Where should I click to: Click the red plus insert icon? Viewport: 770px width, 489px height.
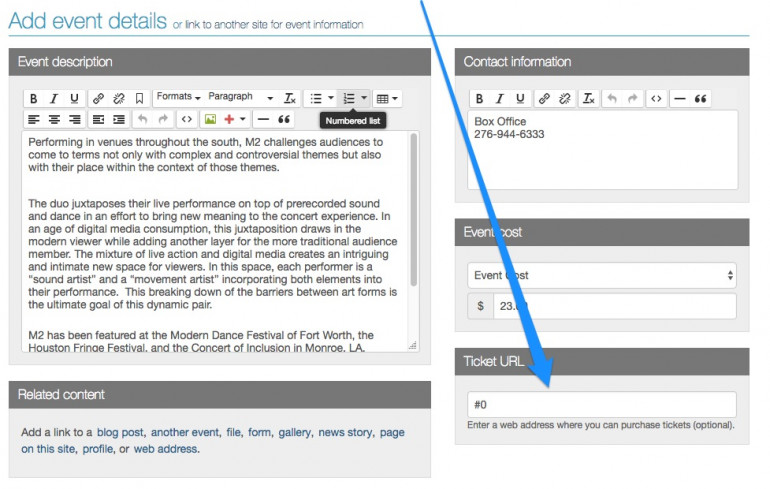[x=229, y=119]
